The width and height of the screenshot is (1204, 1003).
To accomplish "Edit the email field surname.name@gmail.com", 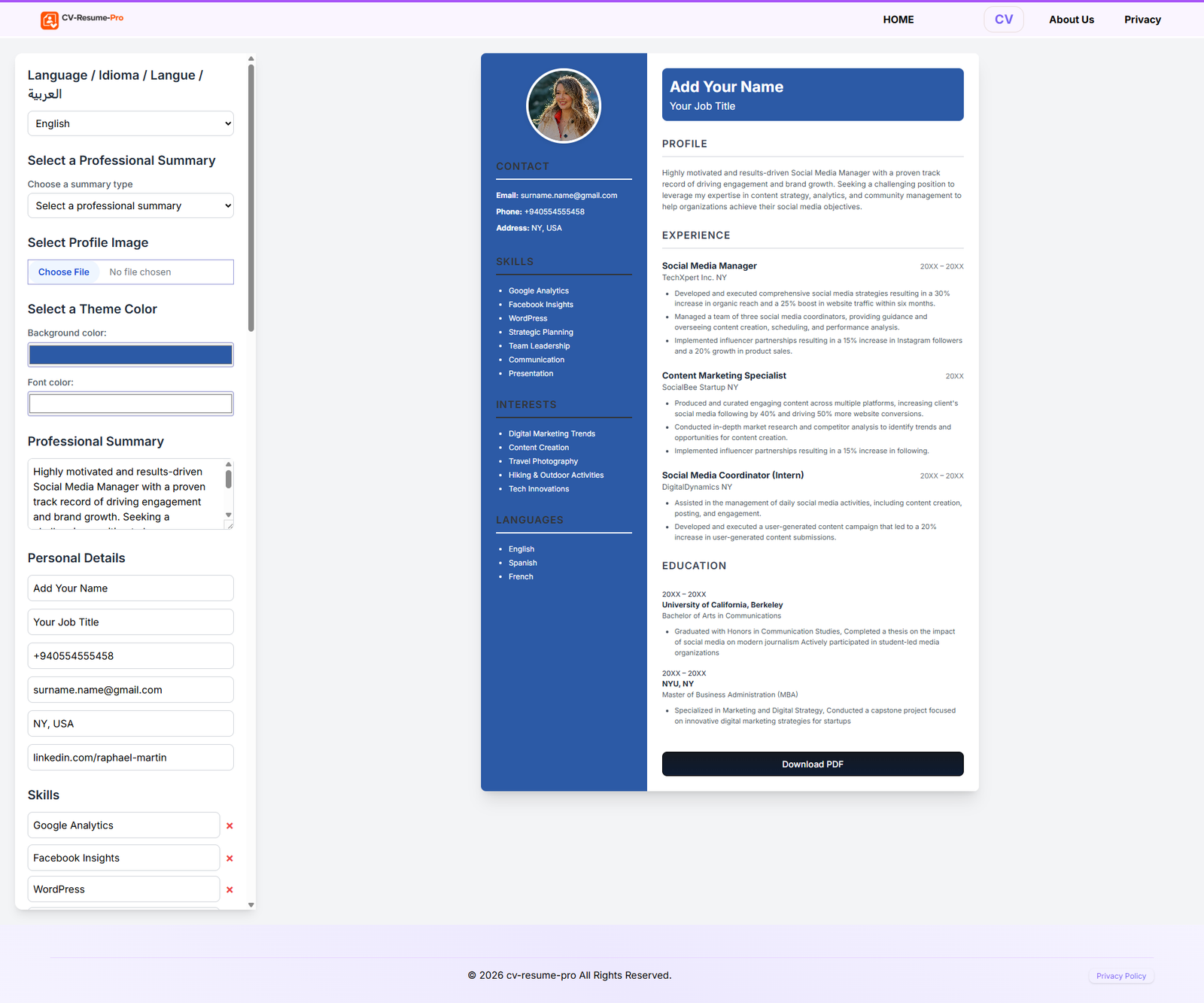I will pos(131,690).
